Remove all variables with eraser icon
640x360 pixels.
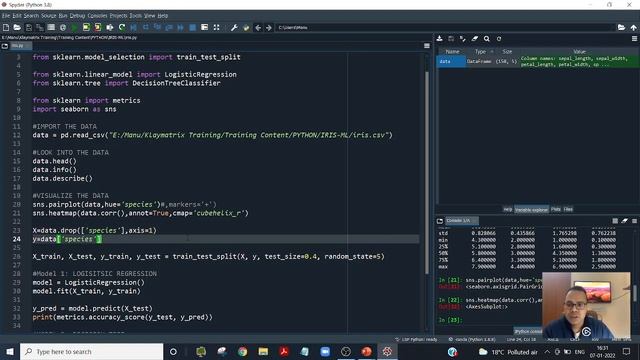coord(475,39)
